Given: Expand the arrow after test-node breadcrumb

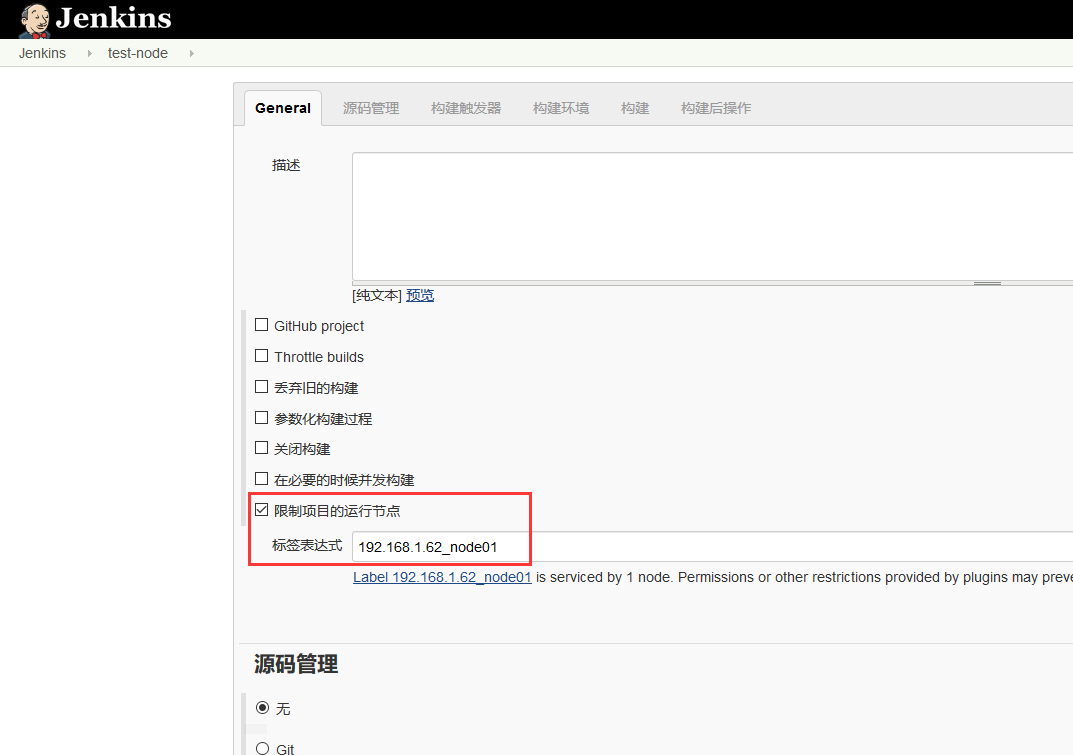Looking at the screenshot, I should pyautogui.click(x=192, y=53).
